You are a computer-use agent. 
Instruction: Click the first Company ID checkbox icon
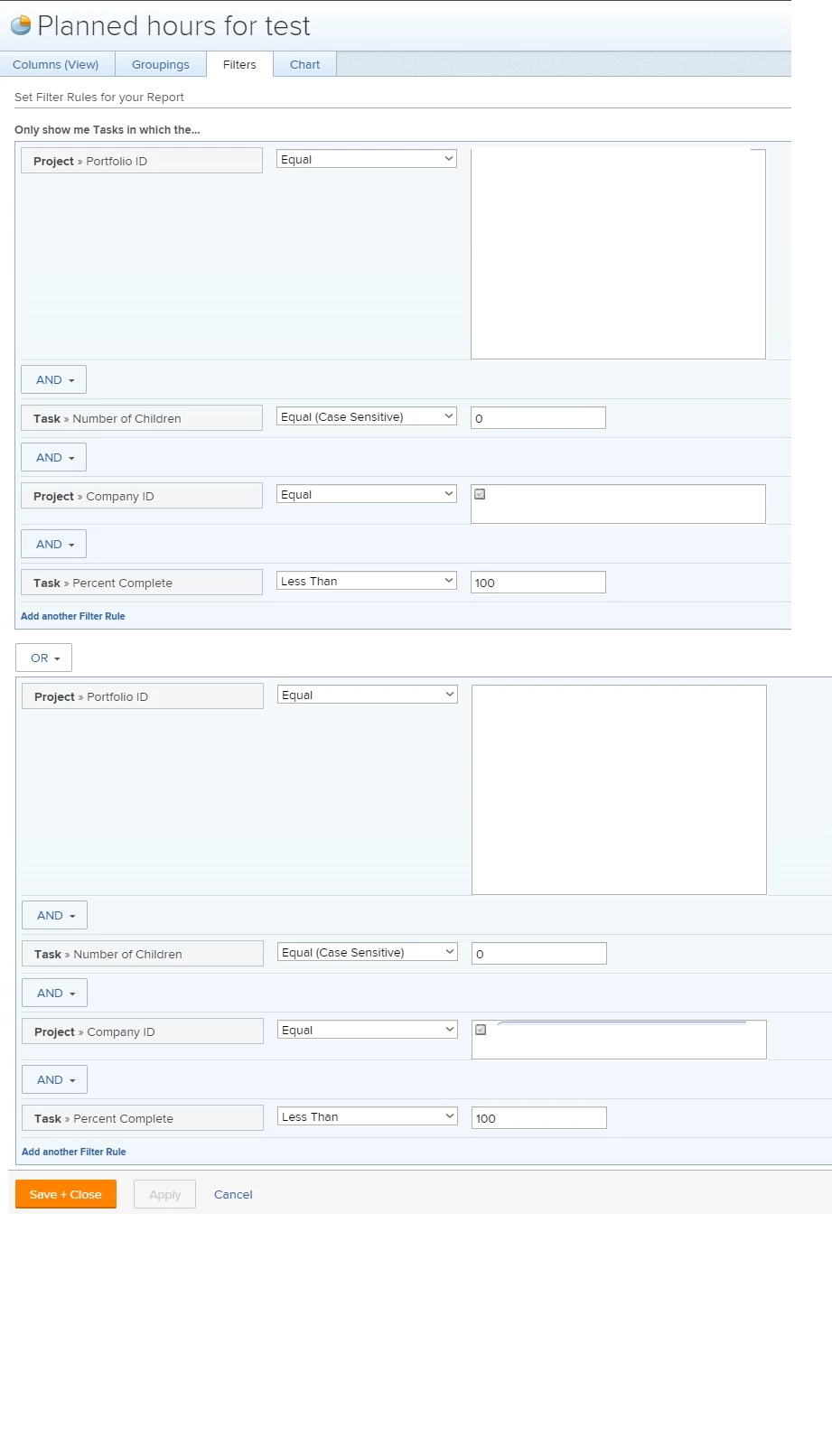pyautogui.click(x=480, y=494)
